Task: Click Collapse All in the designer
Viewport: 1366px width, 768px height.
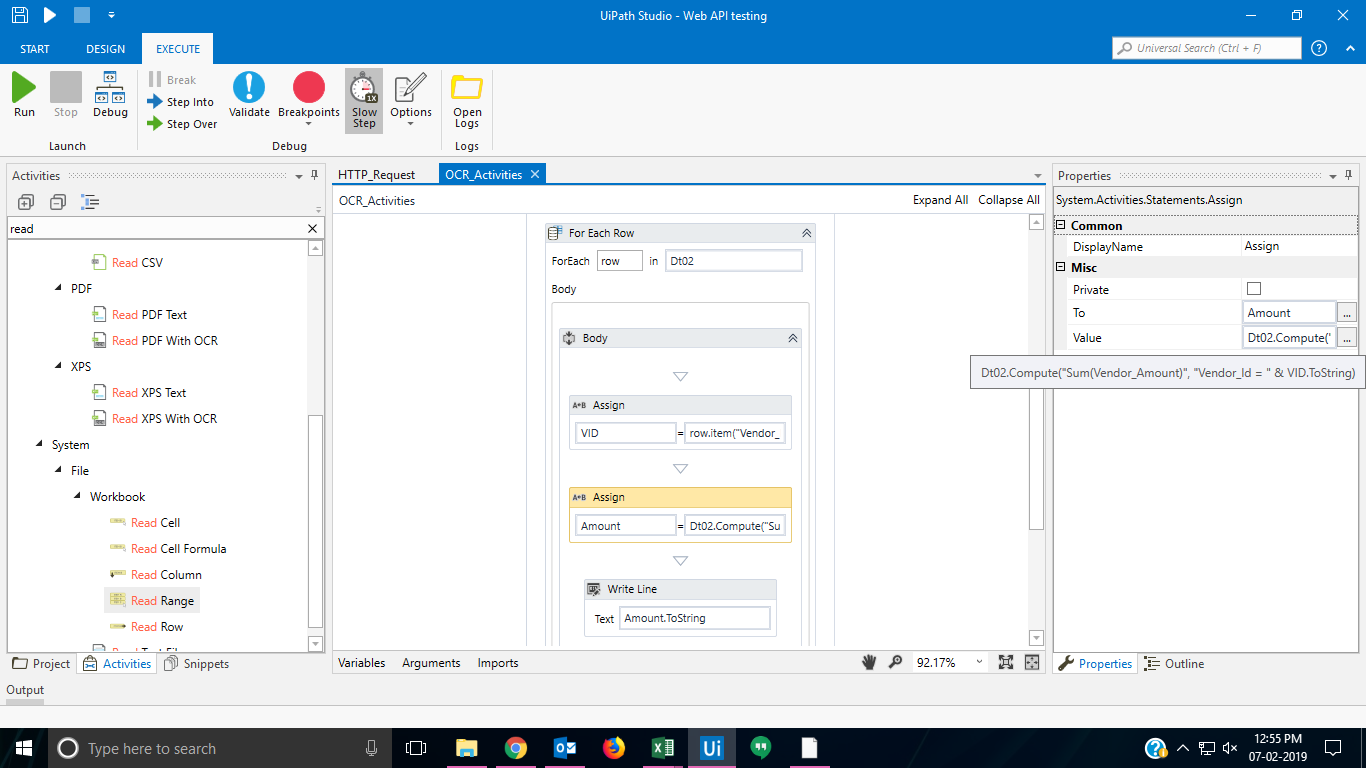Action: pos(1009,200)
